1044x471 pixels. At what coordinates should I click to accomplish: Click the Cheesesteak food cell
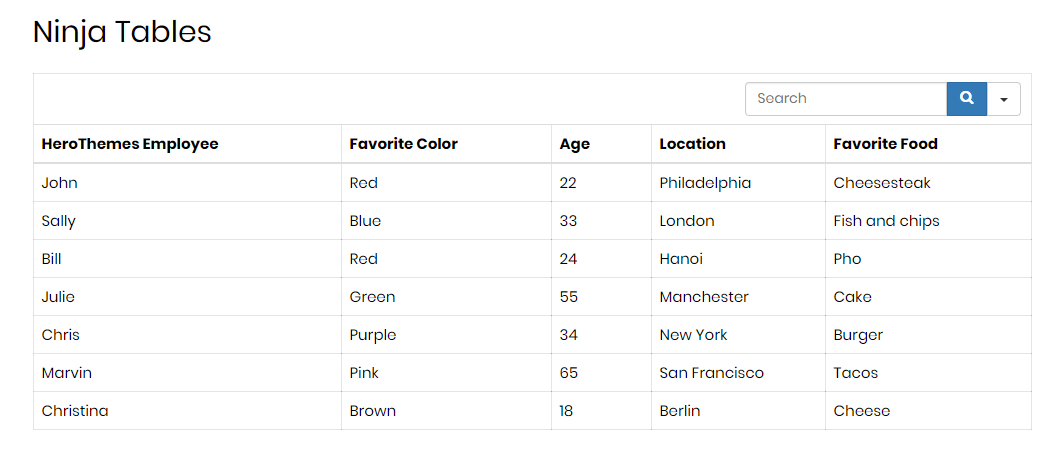pos(882,183)
